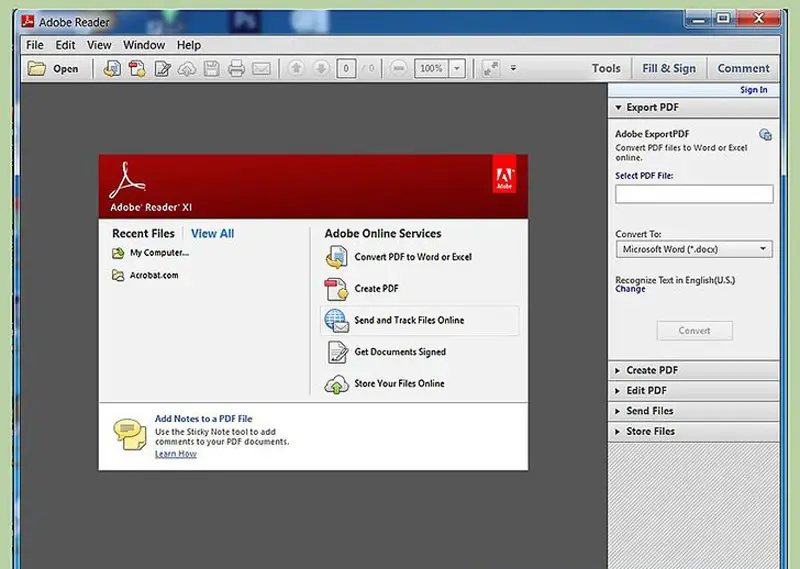Click Change recognition language link
This screenshot has height=569, width=800.
coord(630,289)
